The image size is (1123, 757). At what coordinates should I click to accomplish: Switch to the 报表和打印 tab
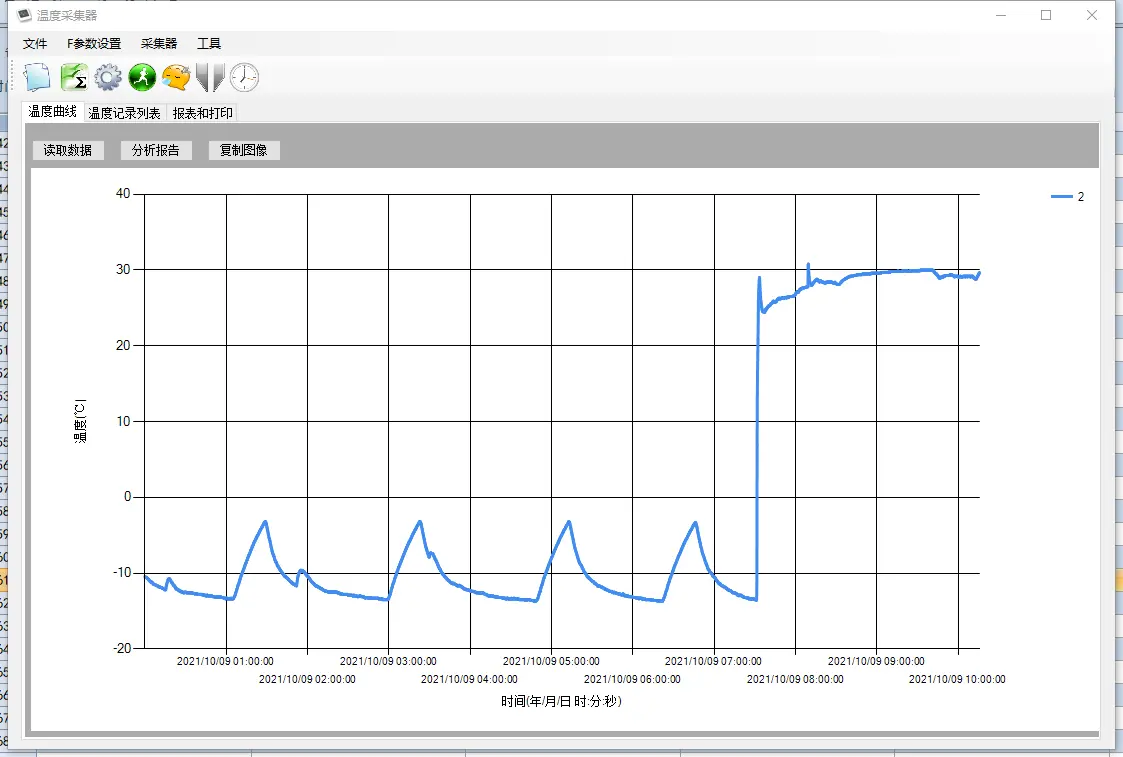202,113
